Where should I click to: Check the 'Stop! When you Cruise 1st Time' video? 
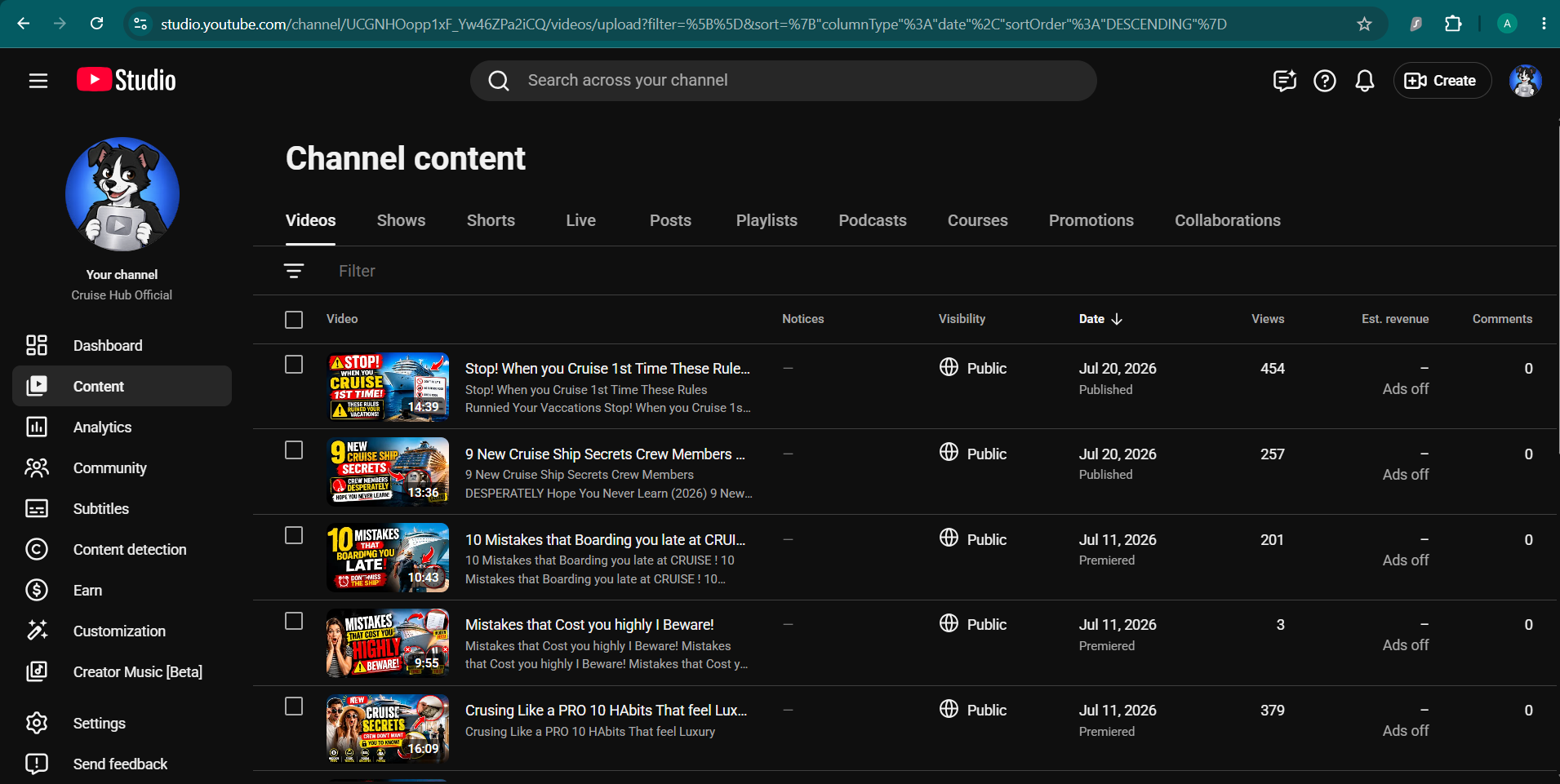click(x=294, y=364)
